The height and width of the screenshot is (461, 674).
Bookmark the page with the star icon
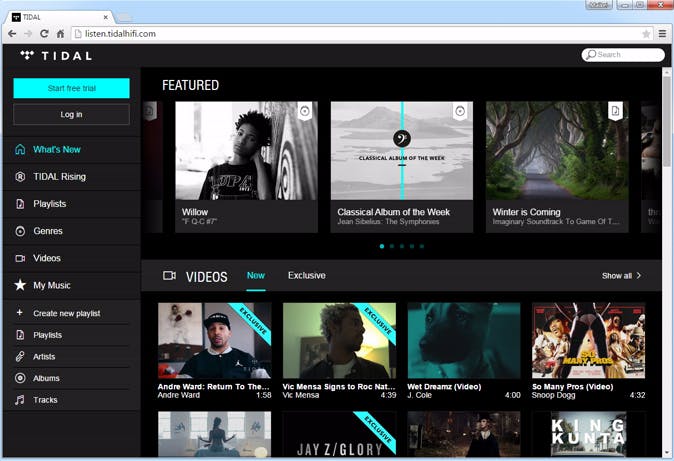point(646,34)
